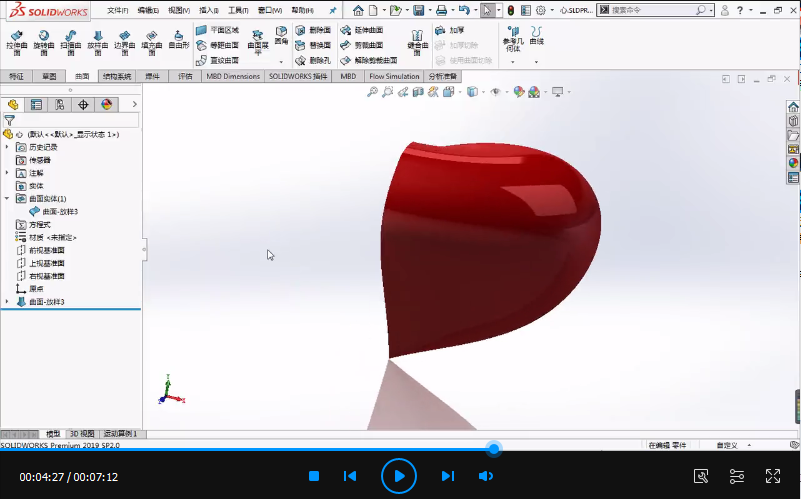Click the edit appearance color ball icon

pos(519,92)
